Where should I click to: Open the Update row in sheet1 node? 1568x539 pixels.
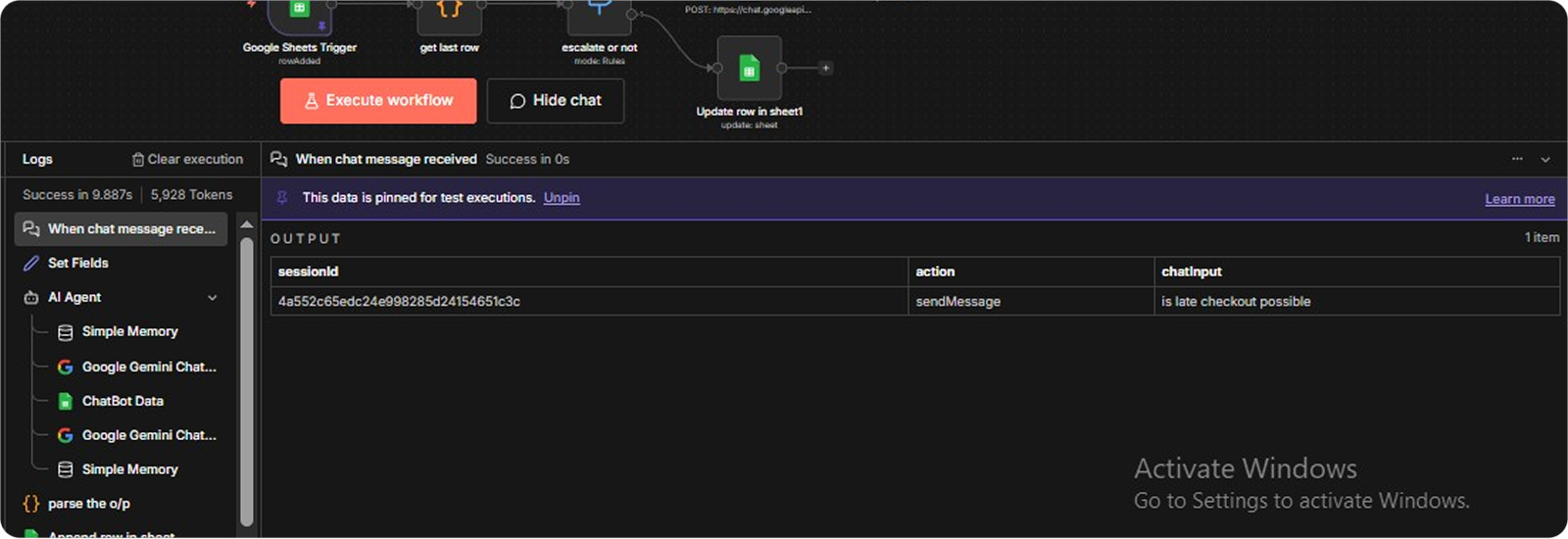tap(749, 69)
